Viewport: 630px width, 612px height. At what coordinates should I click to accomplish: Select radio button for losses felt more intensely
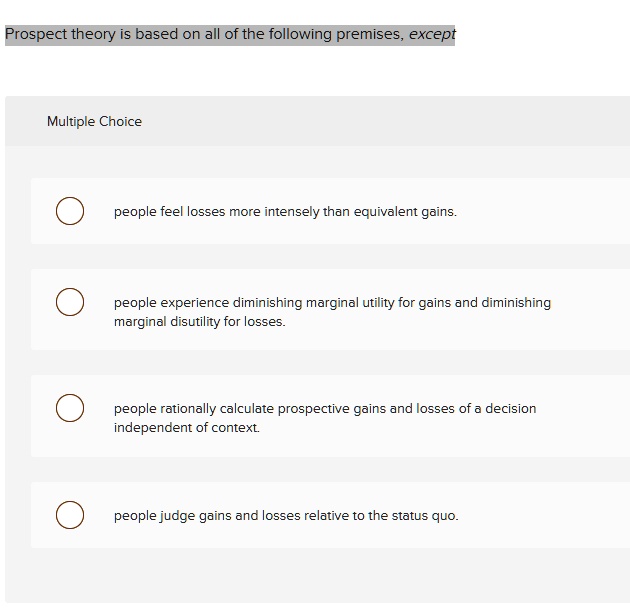click(70, 211)
